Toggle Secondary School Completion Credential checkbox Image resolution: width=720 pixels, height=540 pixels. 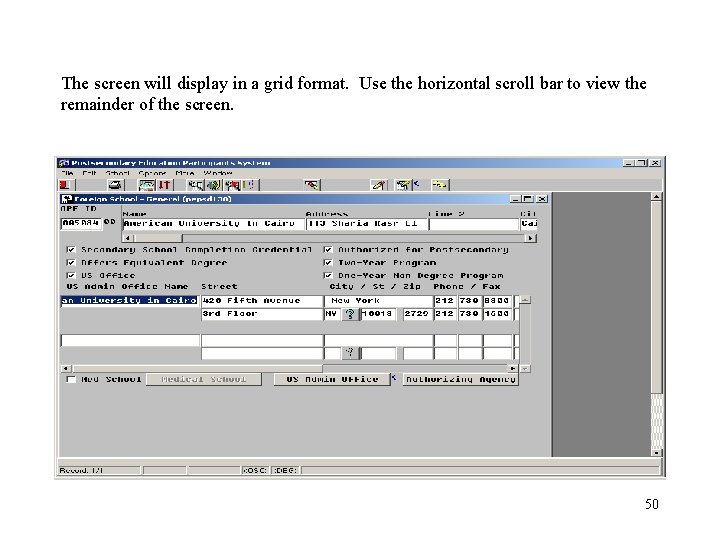click(71, 250)
